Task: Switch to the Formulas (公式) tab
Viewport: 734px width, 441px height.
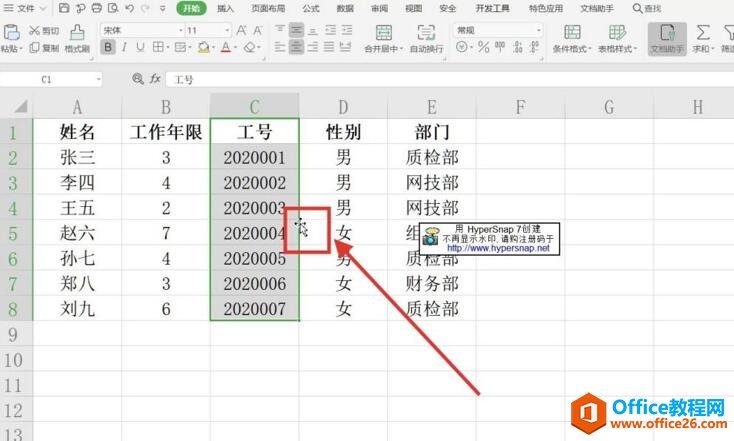Action: click(x=311, y=8)
